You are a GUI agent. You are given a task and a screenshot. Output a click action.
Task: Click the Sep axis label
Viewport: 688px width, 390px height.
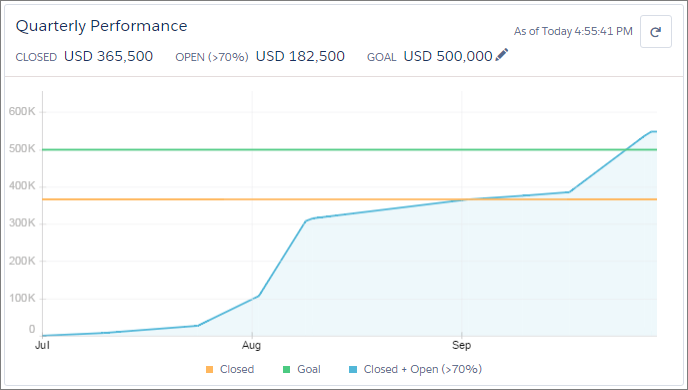click(x=461, y=346)
